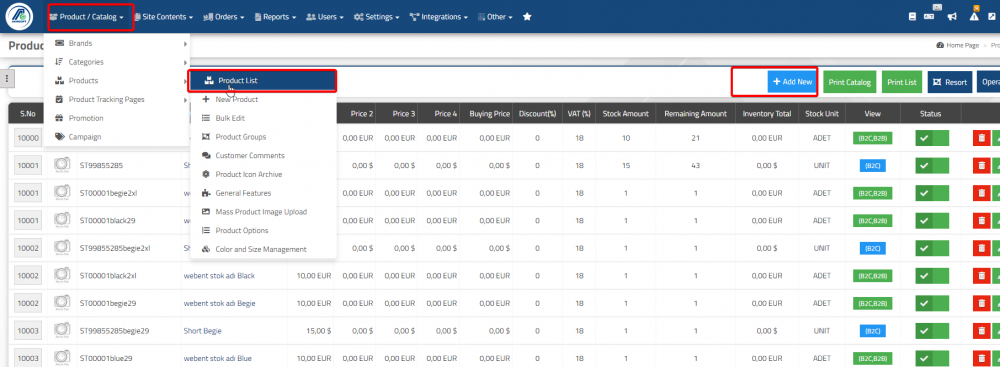Click S.No field in ST00001blue29 row

[28, 359]
